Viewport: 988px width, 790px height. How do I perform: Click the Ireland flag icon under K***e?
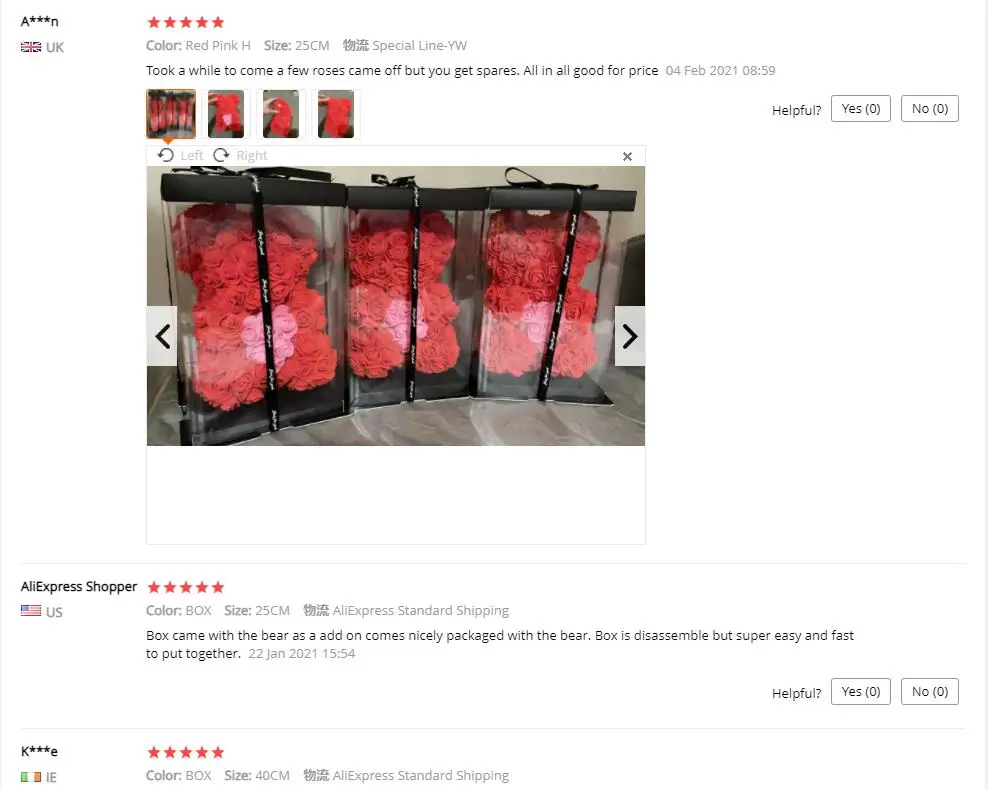(31, 777)
